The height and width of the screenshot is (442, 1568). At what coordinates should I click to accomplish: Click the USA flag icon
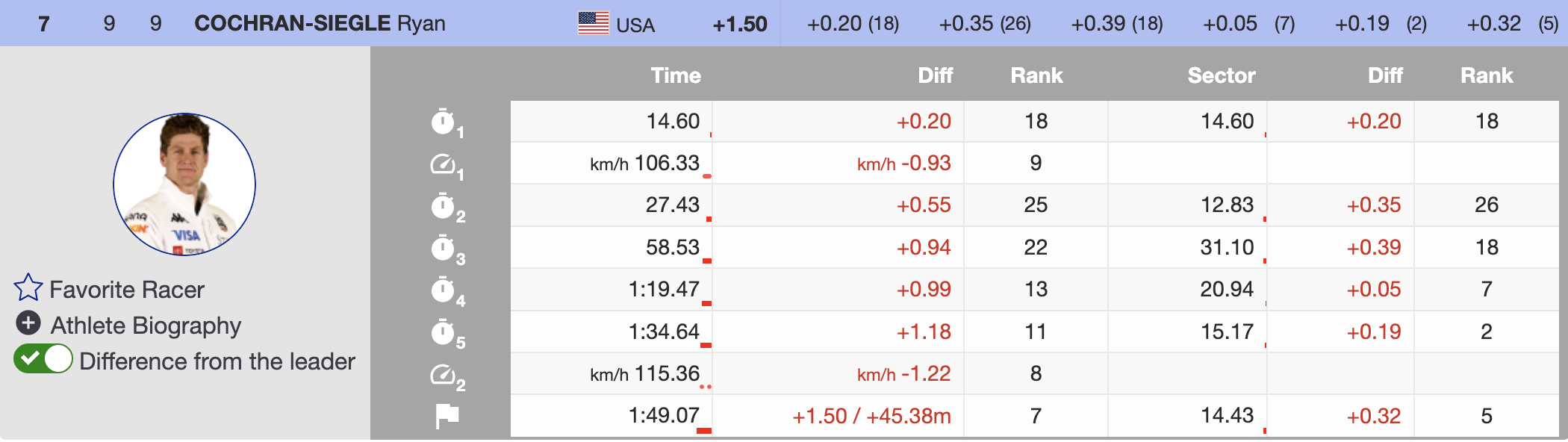pos(594,23)
